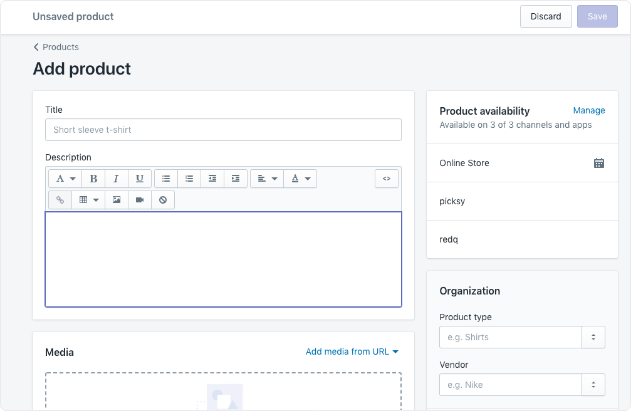Toggle bold formatting in description toolbar
Viewport: 631px width, 411px height.
(x=93, y=179)
